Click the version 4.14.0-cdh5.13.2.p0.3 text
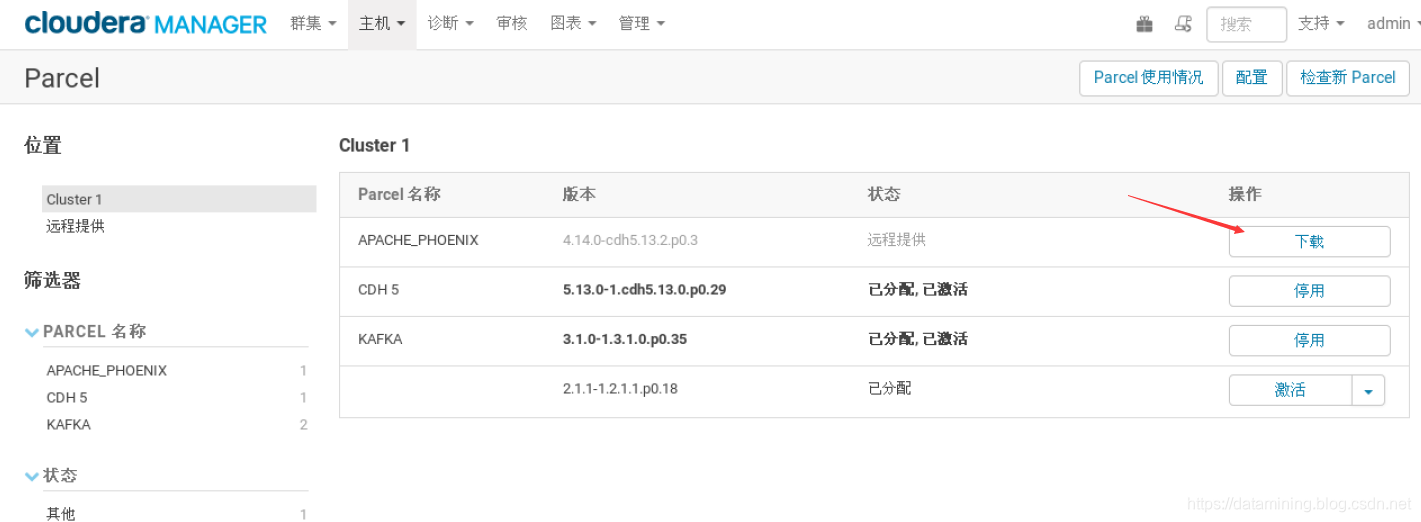The width and height of the screenshot is (1421, 522). [x=630, y=240]
